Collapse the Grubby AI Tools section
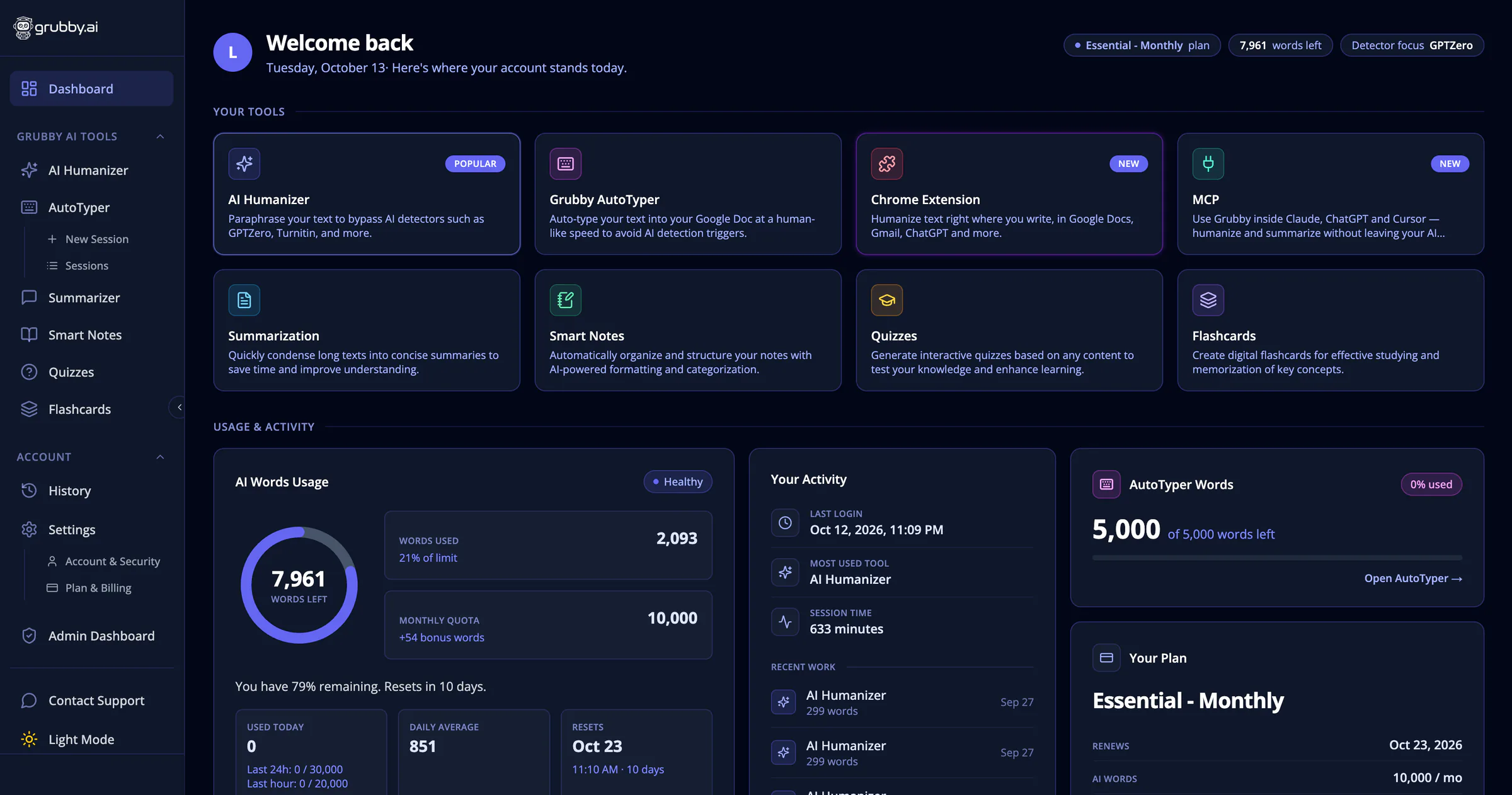The image size is (1512, 795). tap(160, 137)
